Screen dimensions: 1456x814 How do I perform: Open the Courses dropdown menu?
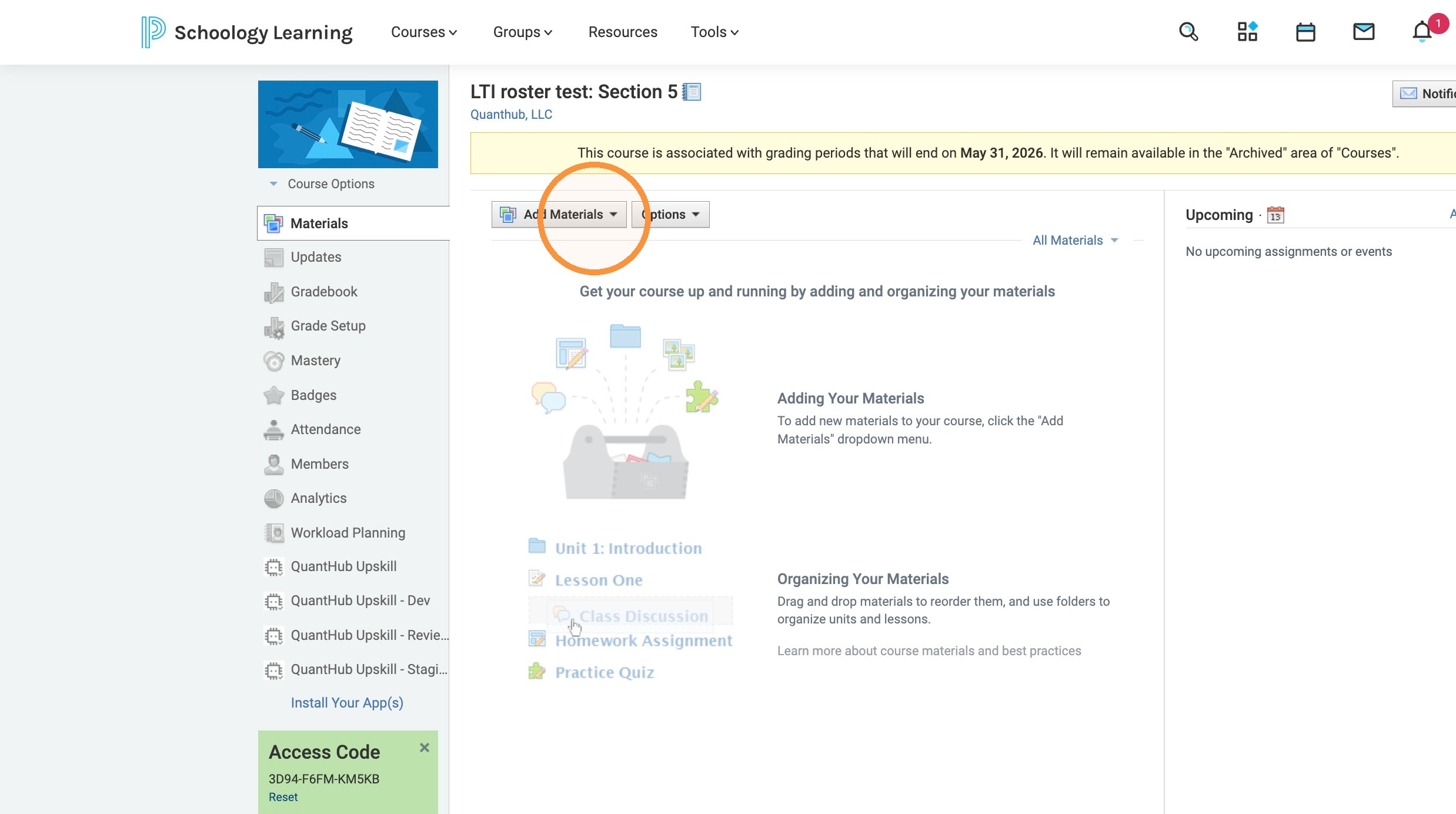tap(424, 32)
